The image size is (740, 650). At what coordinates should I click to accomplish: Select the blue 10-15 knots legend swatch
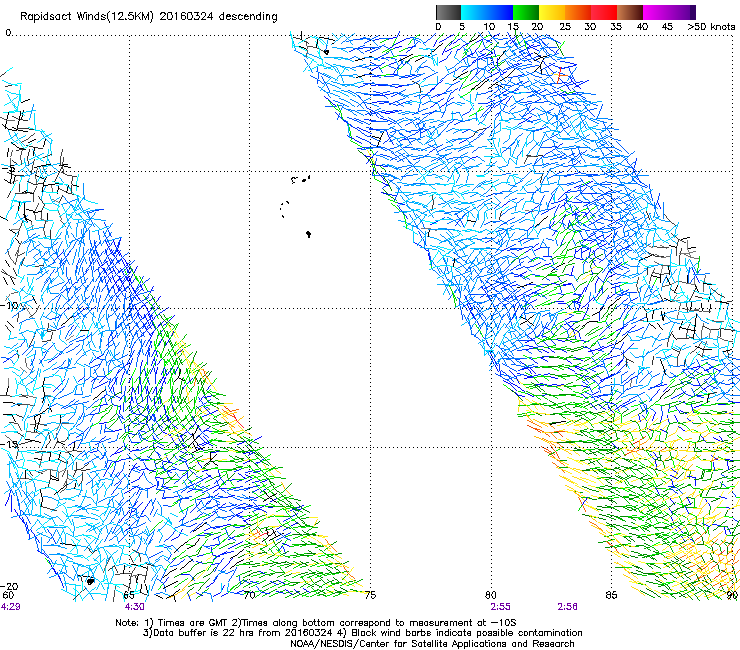tap(500, 12)
